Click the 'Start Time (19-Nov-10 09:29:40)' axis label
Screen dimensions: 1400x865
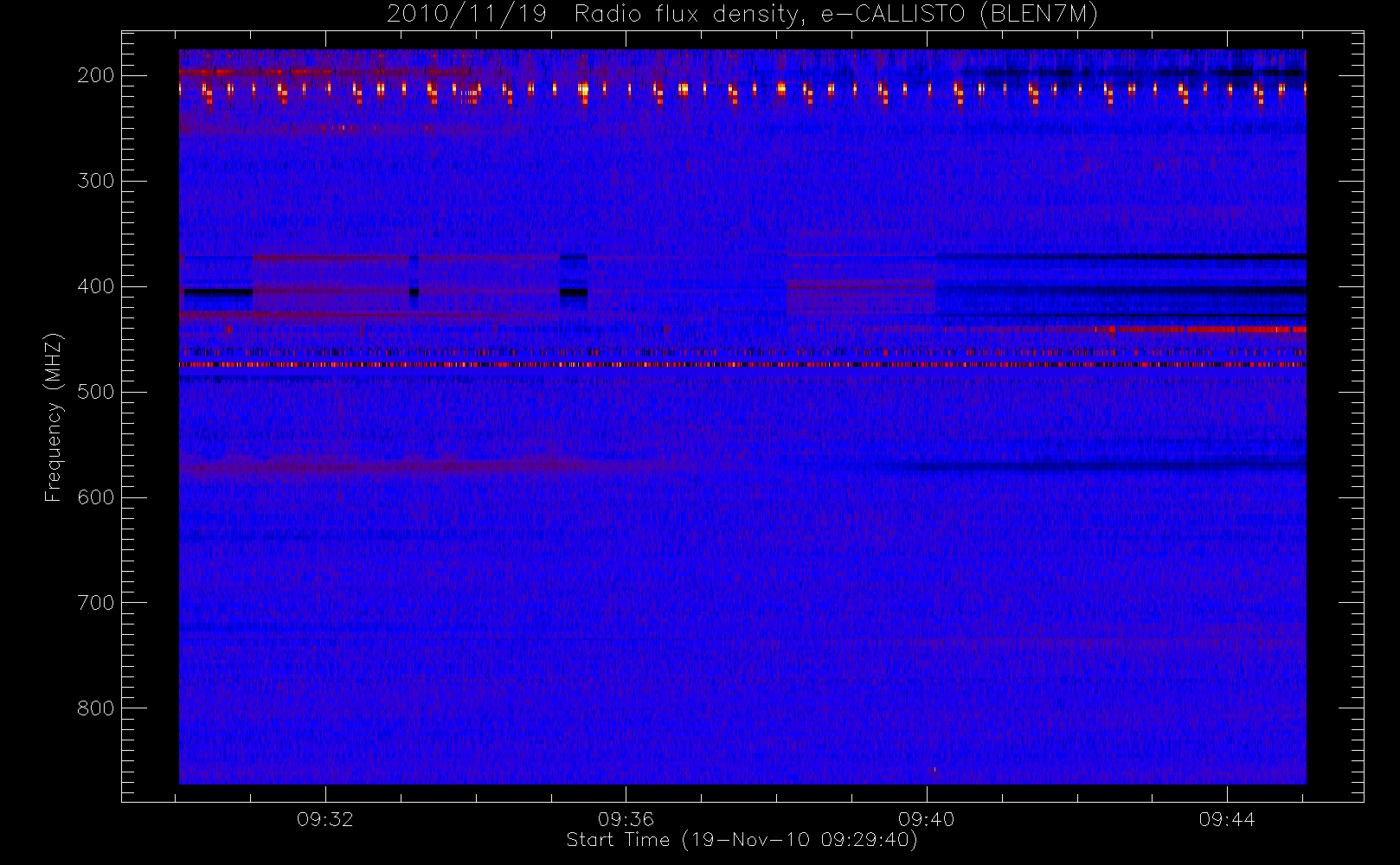tap(742, 840)
